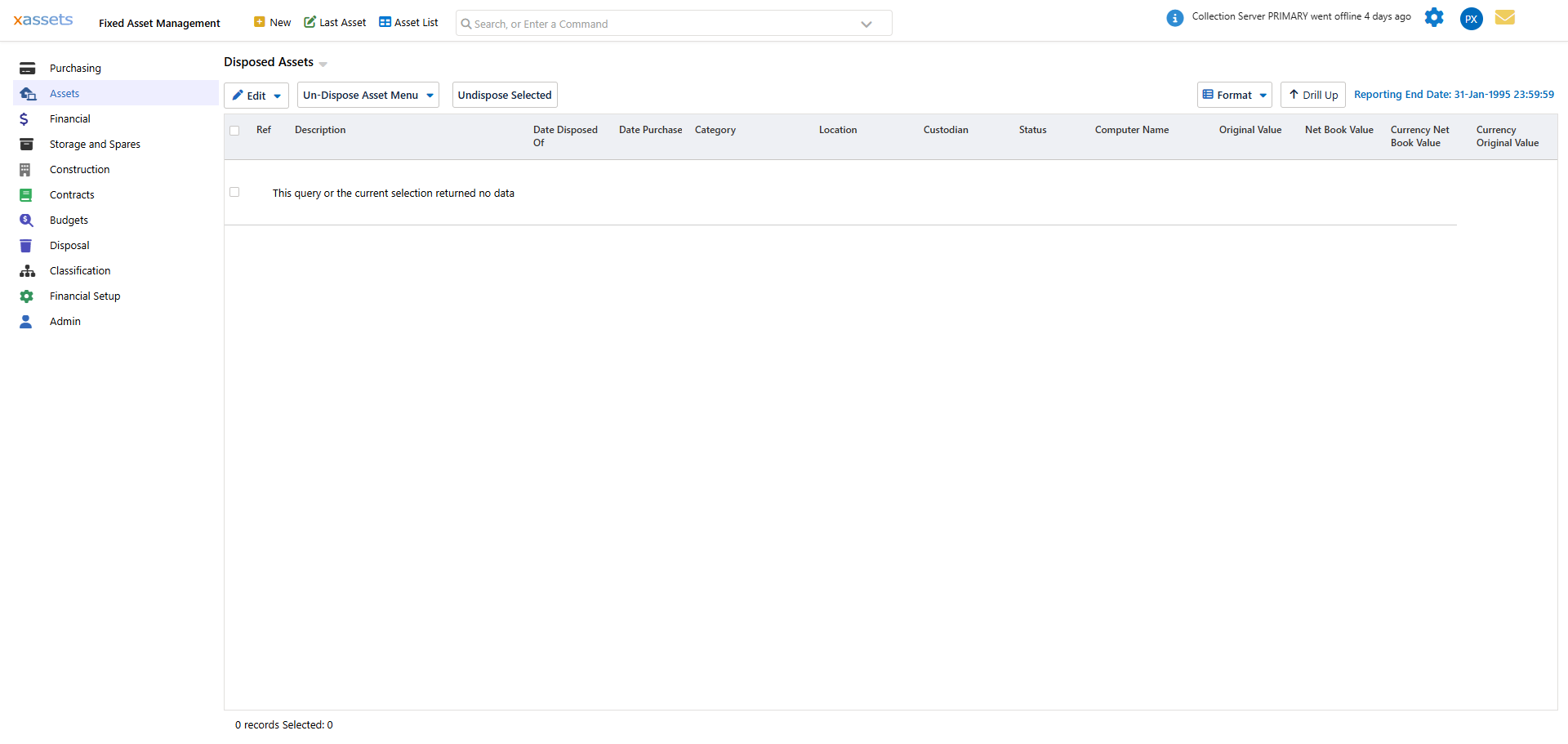Open the Classification hierarchy icon
Image resolution: width=1568 pixels, height=744 pixels.
point(26,270)
